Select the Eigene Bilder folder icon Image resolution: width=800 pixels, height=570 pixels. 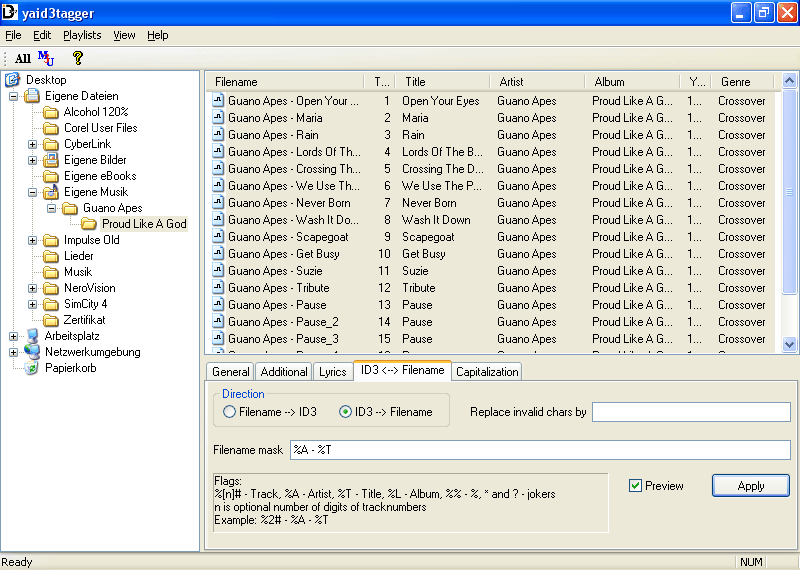[x=51, y=160]
